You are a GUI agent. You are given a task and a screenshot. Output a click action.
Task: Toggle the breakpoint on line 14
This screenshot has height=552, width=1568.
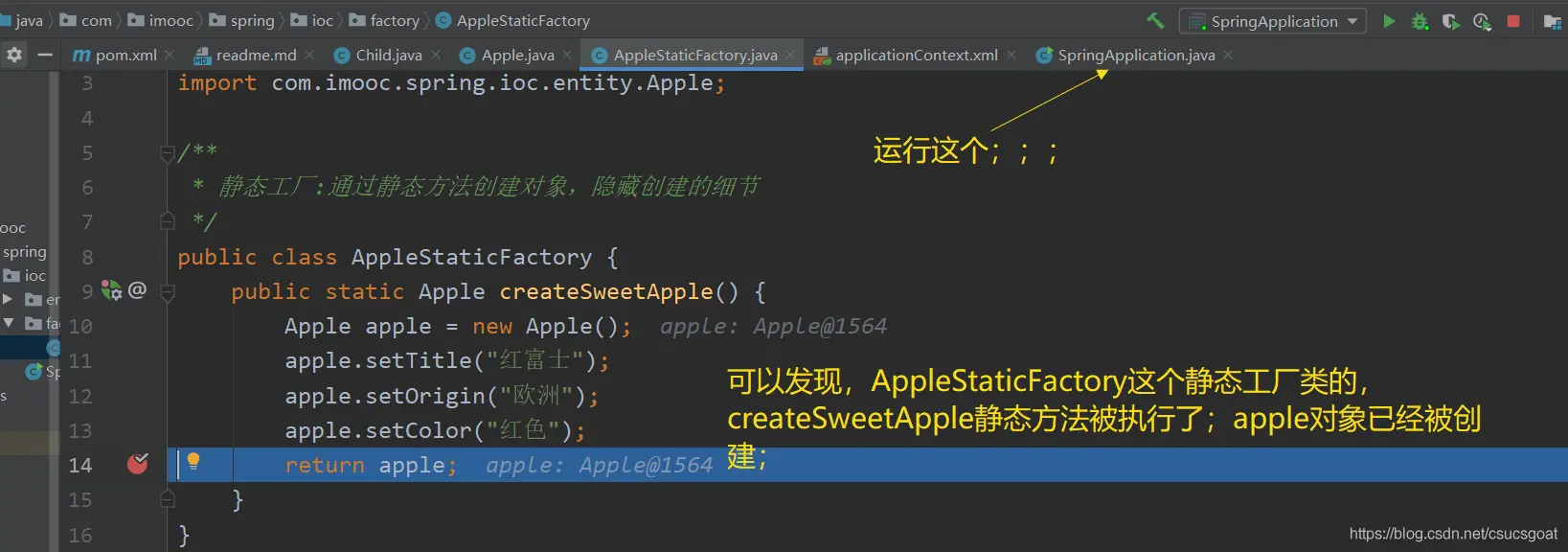tap(138, 465)
